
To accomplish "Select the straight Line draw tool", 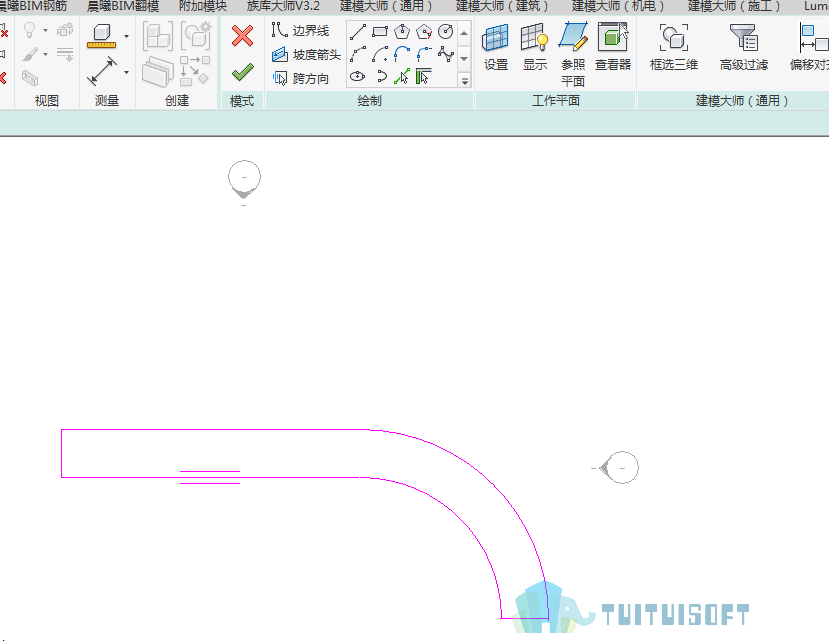I will coord(358,32).
